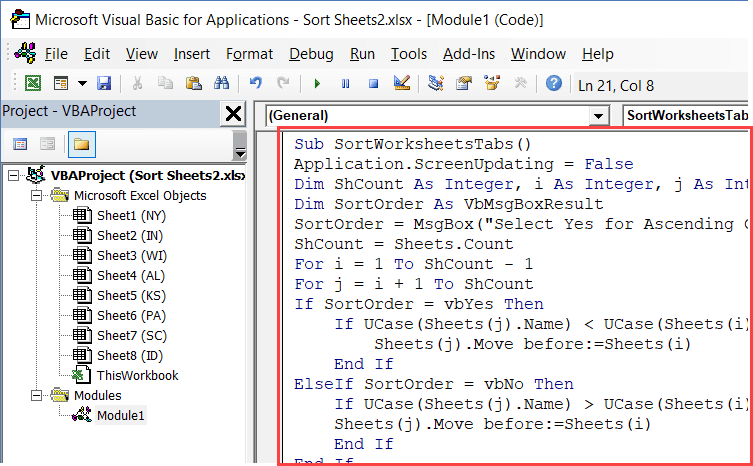Open the Edit menu
Image resolution: width=753 pixels, height=466 pixels.
coord(97,54)
